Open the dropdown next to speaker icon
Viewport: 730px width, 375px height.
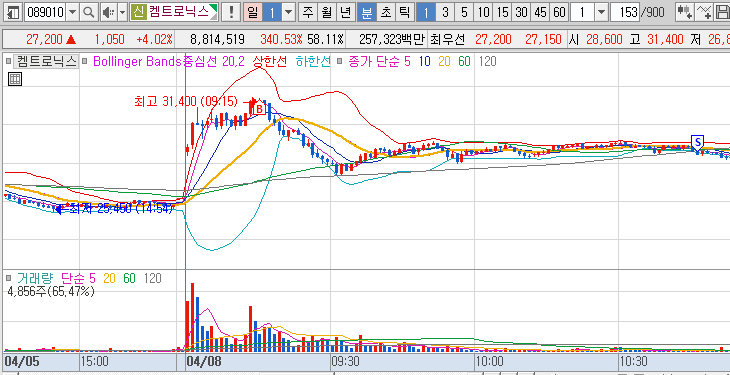pos(122,13)
